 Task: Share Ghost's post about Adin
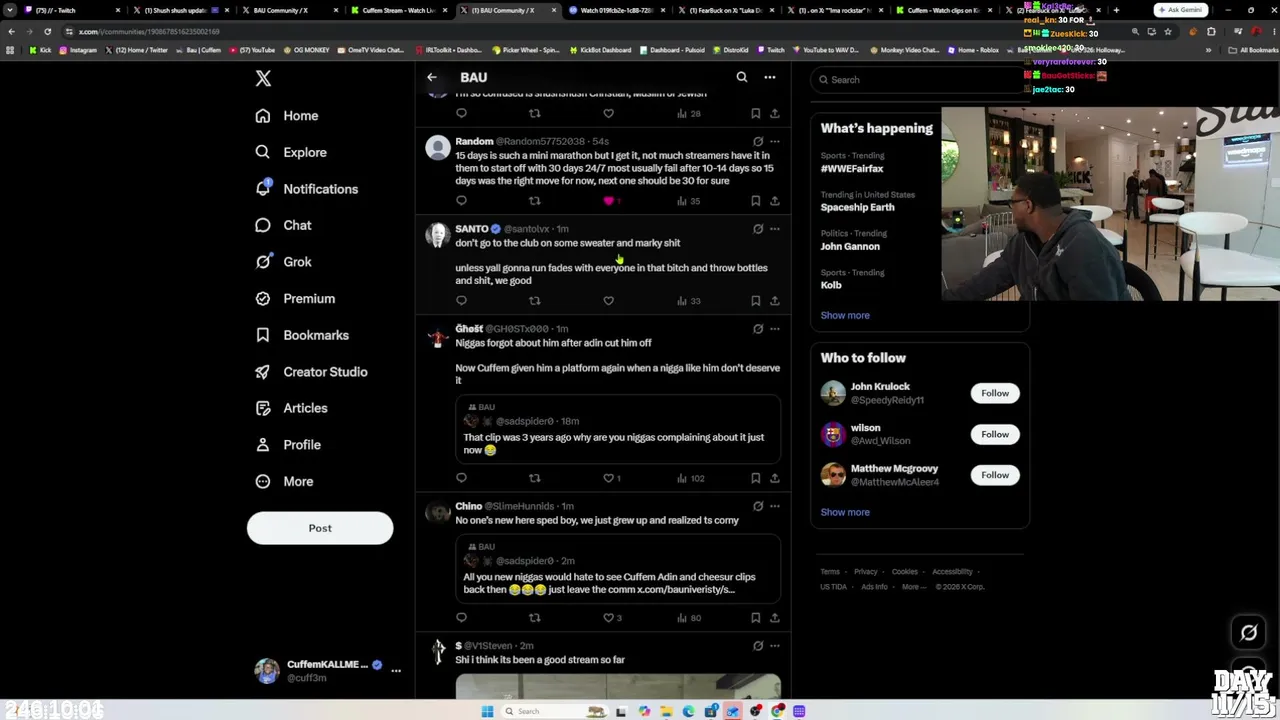pyautogui.click(x=774, y=478)
